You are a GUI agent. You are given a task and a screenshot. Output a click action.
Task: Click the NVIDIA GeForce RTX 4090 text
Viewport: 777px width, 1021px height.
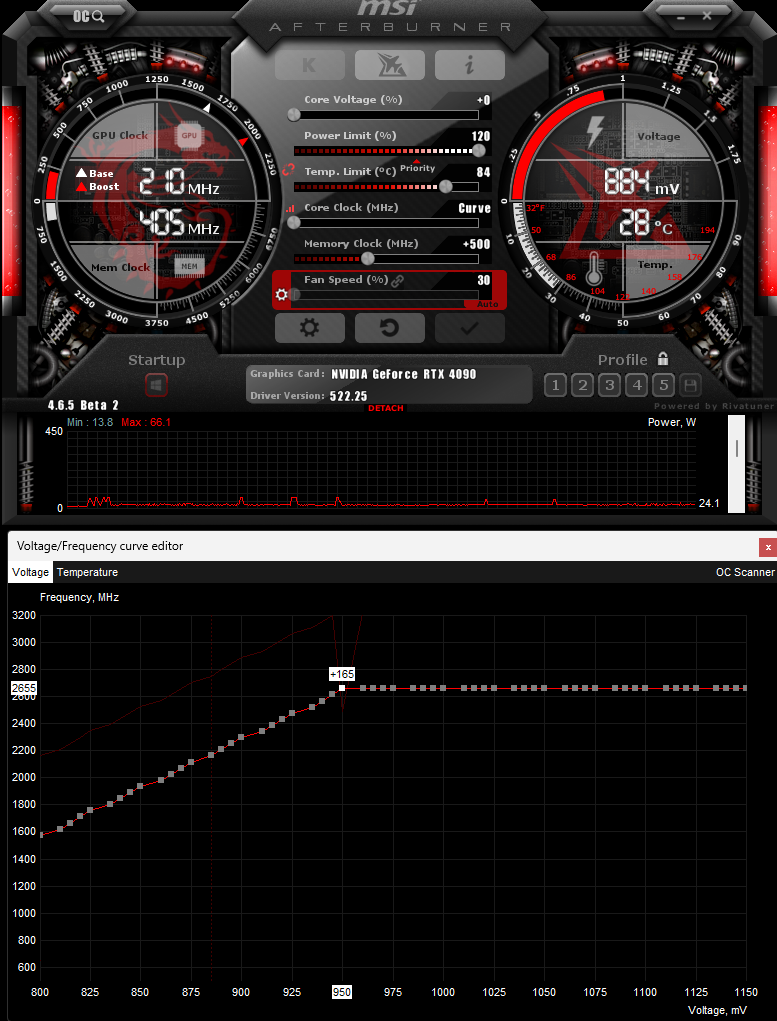tap(404, 374)
